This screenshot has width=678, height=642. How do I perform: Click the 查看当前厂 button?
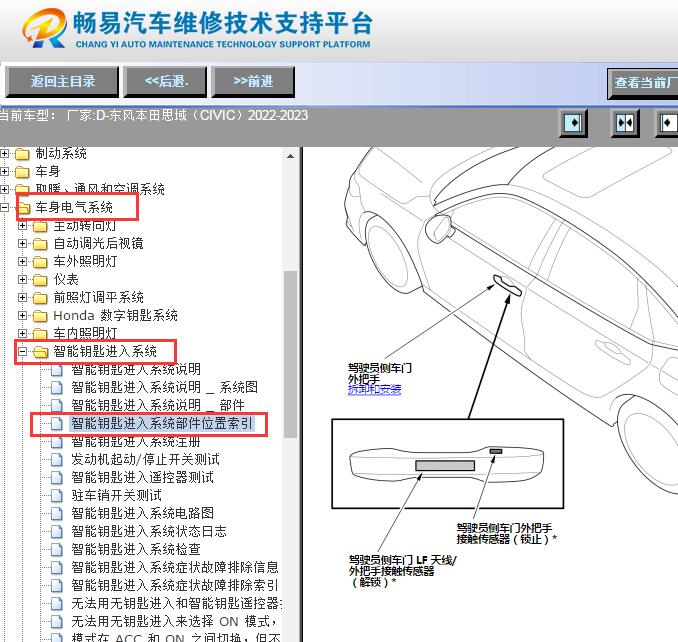(643, 83)
